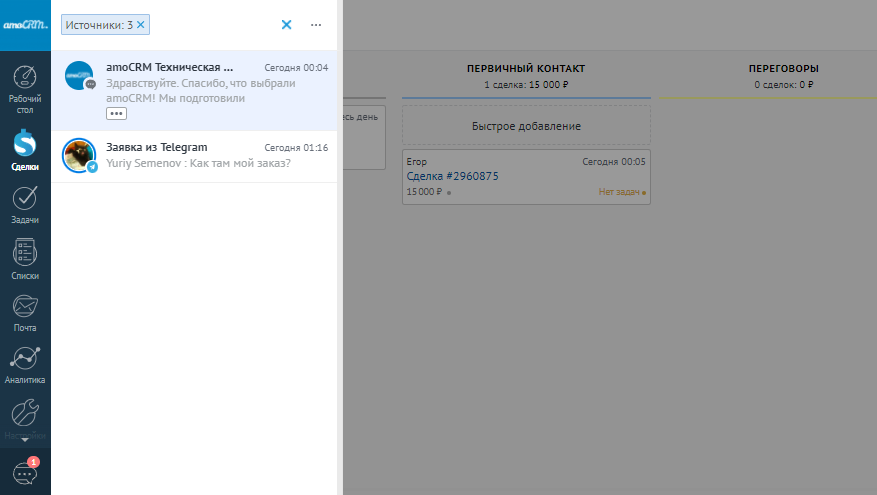Open Почта mail section
Viewport: 877px width, 495px height.
[x=25, y=312]
